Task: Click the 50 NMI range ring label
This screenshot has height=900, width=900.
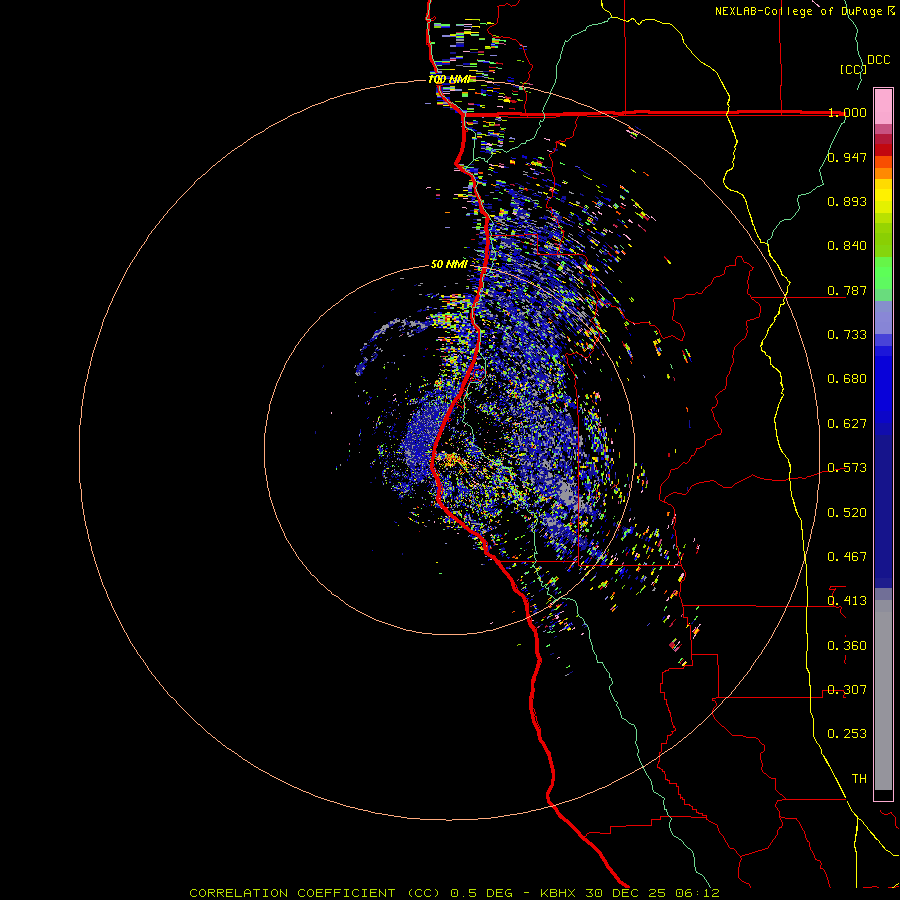Action: coord(449,264)
